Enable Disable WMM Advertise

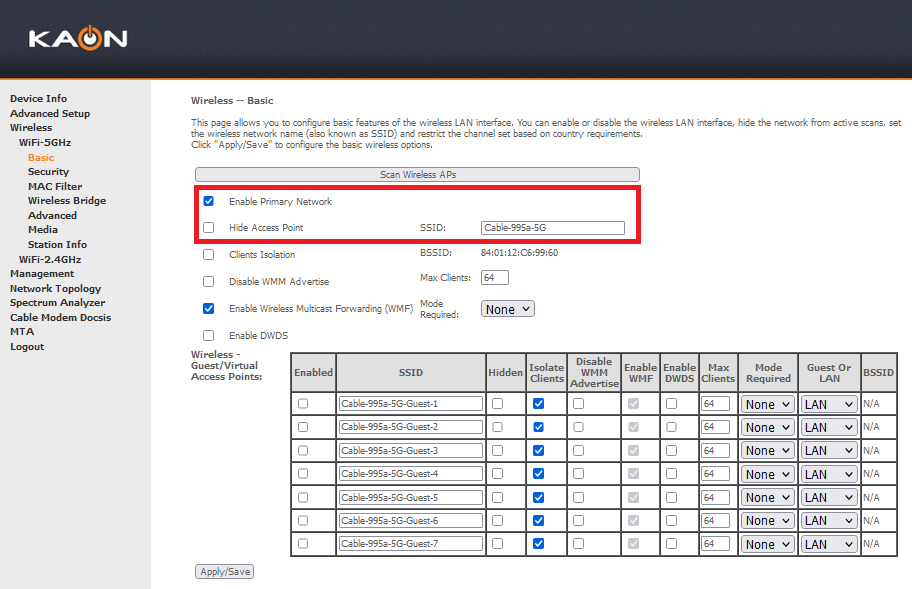[x=208, y=281]
